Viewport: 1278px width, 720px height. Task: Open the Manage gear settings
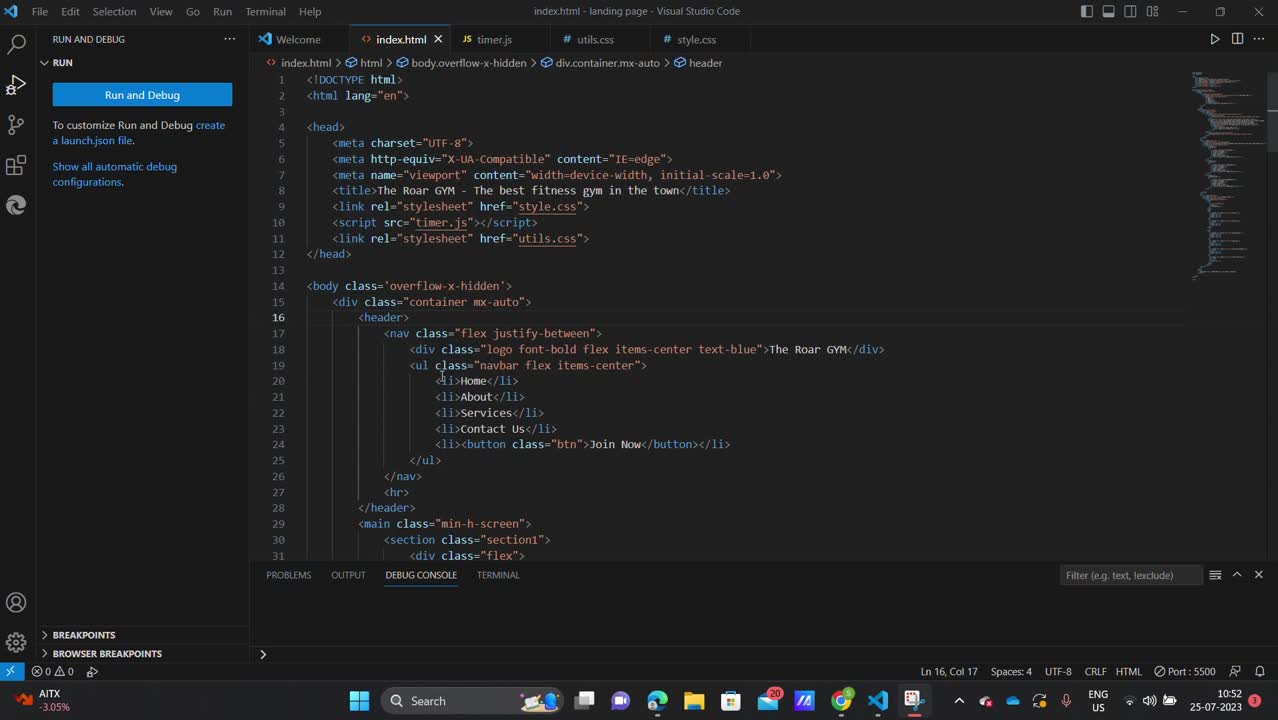coord(16,642)
